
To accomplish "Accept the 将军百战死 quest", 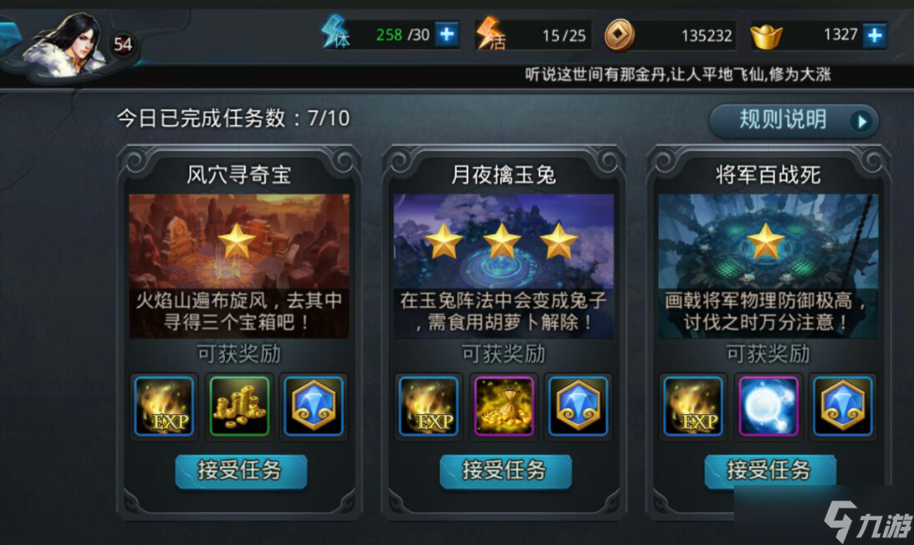I will click(770, 471).
